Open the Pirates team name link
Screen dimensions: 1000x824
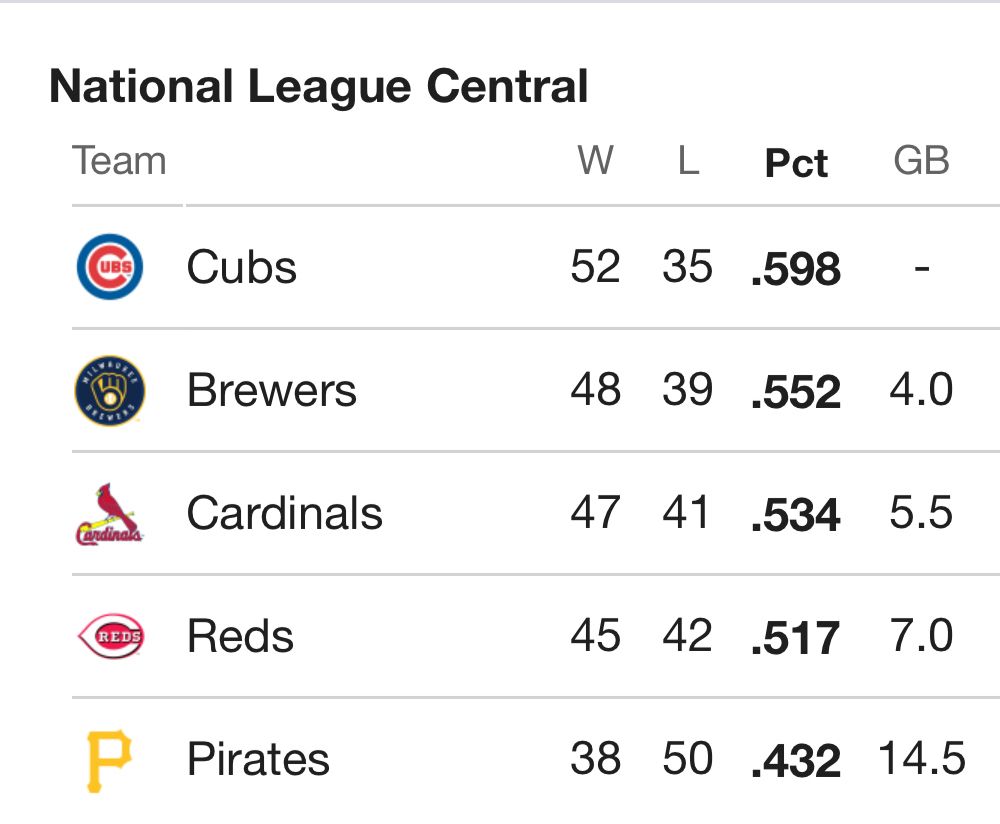click(258, 759)
